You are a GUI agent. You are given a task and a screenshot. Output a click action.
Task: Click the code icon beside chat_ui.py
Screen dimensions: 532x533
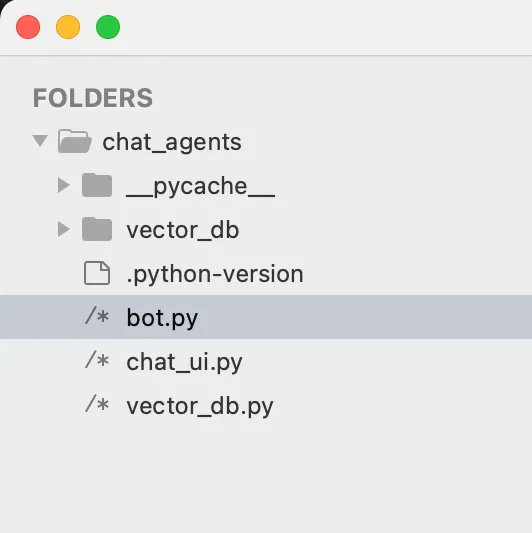pyautogui.click(x=97, y=360)
